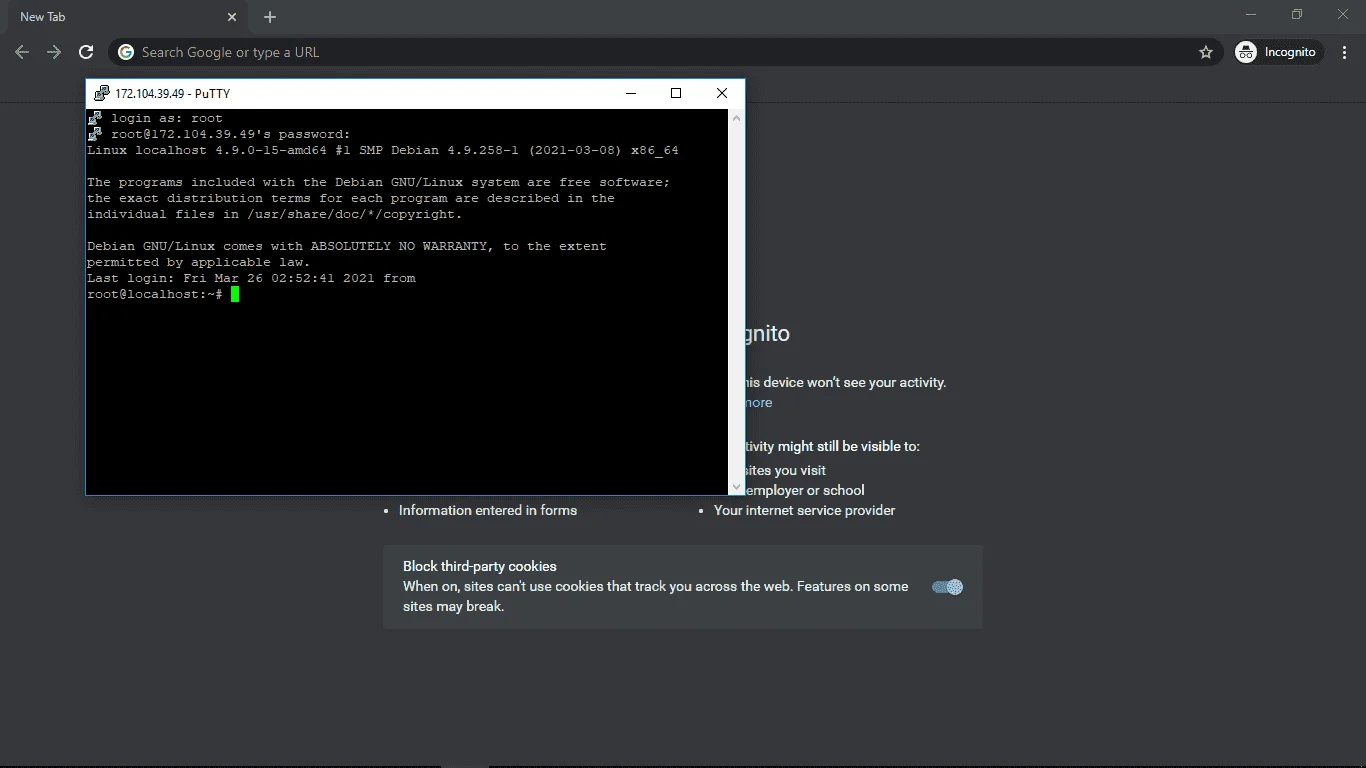1366x768 pixels.
Task: Click Google icon in address bar
Action: coord(126,52)
